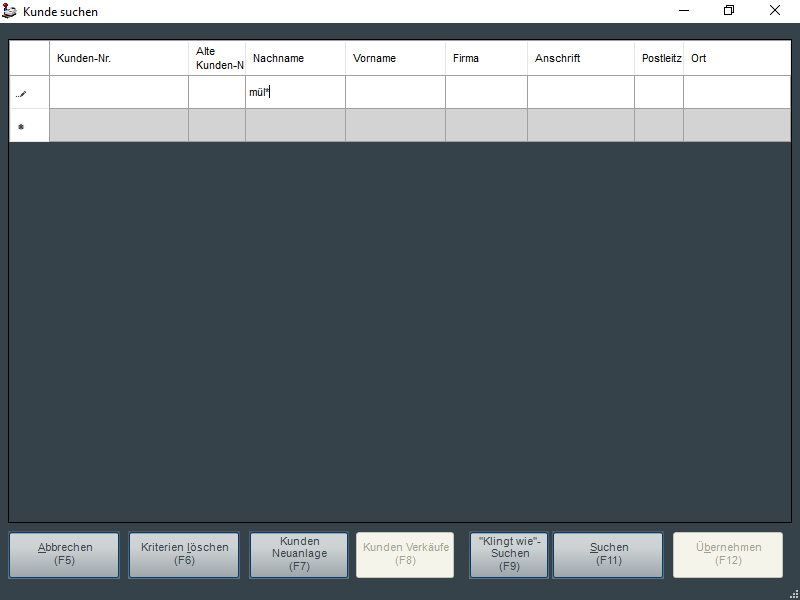Focus the Kunden-Nr. search cell
Screen dimensions: 800x600
click(119, 93)
